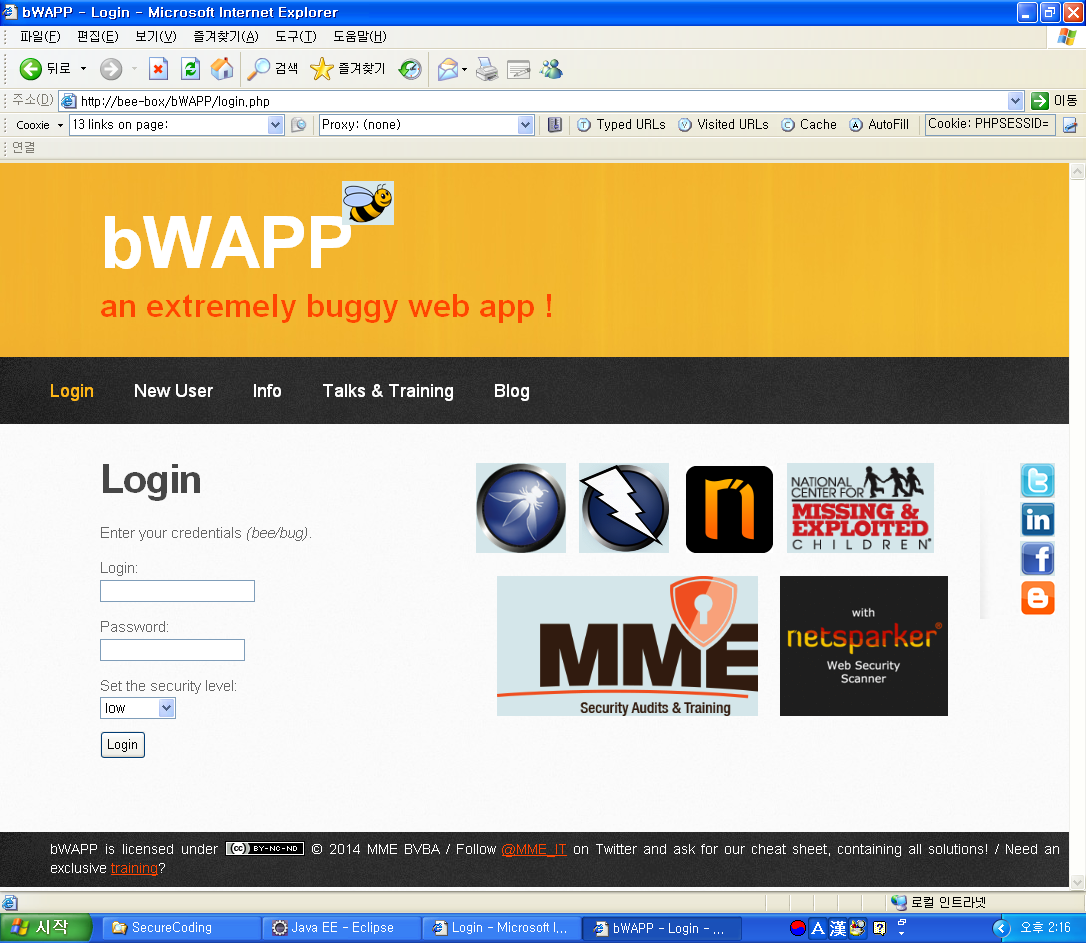Print the page with printer icon
This screenshot has height=943, width=1086.
coord(487,69)
